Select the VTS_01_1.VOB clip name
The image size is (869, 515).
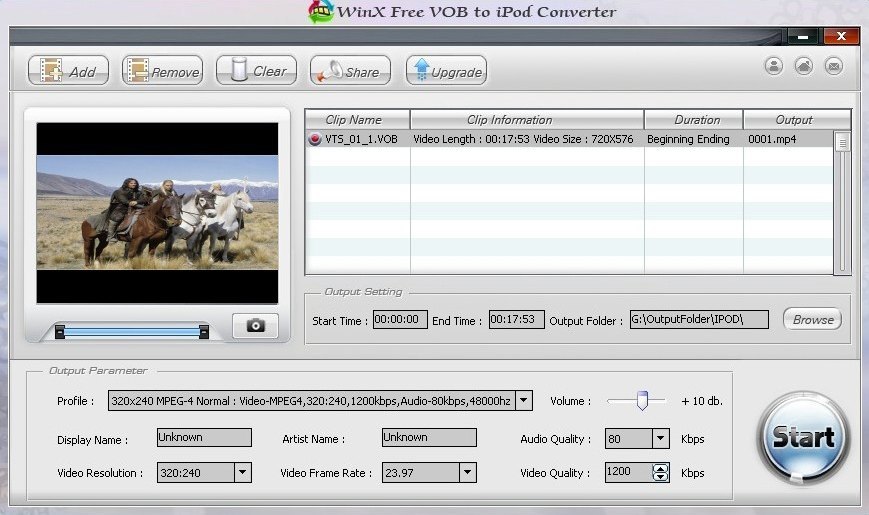[x=361, y=139]
